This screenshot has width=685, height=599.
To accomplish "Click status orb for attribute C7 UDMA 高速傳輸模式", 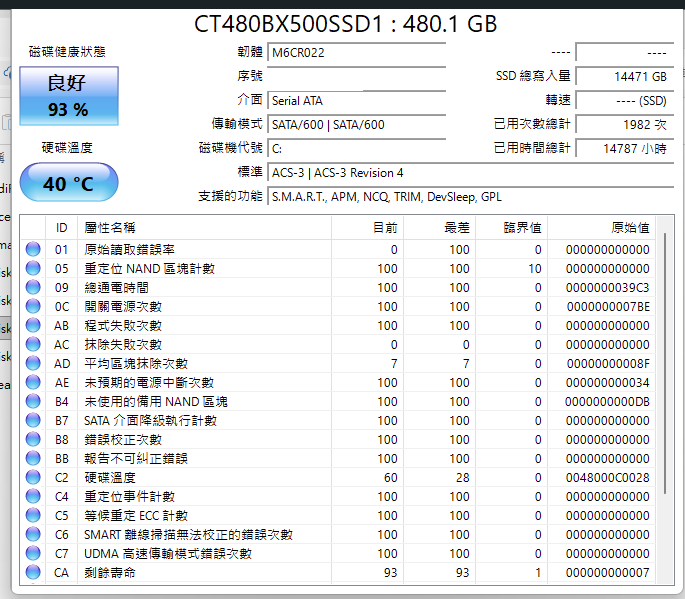I will 33,554.
